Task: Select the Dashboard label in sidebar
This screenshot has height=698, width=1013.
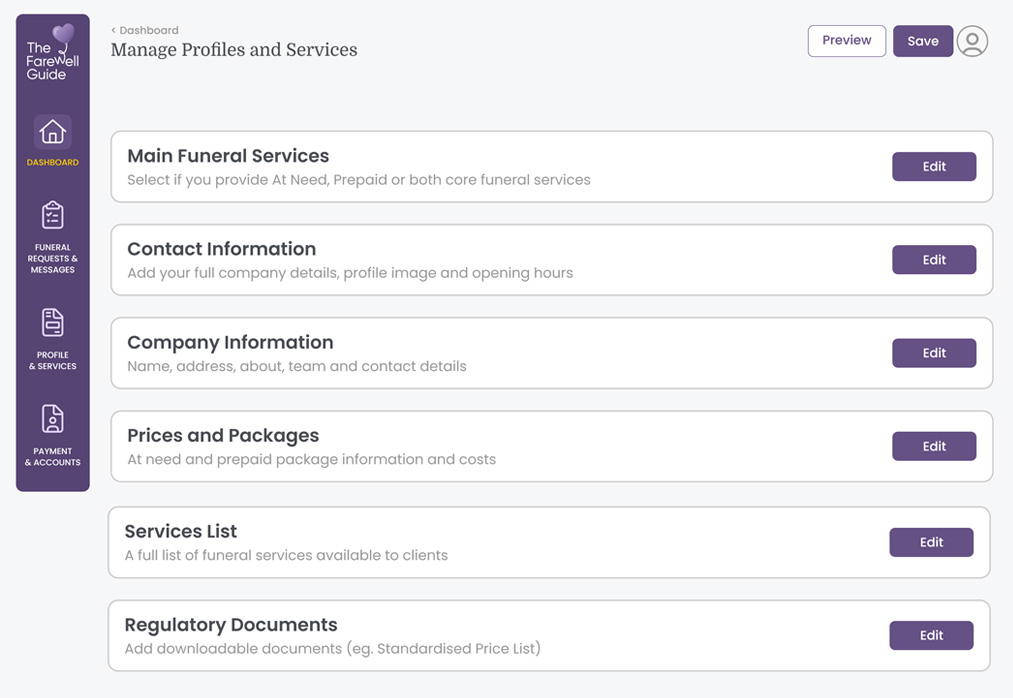Action: click(x=53, y=162)
